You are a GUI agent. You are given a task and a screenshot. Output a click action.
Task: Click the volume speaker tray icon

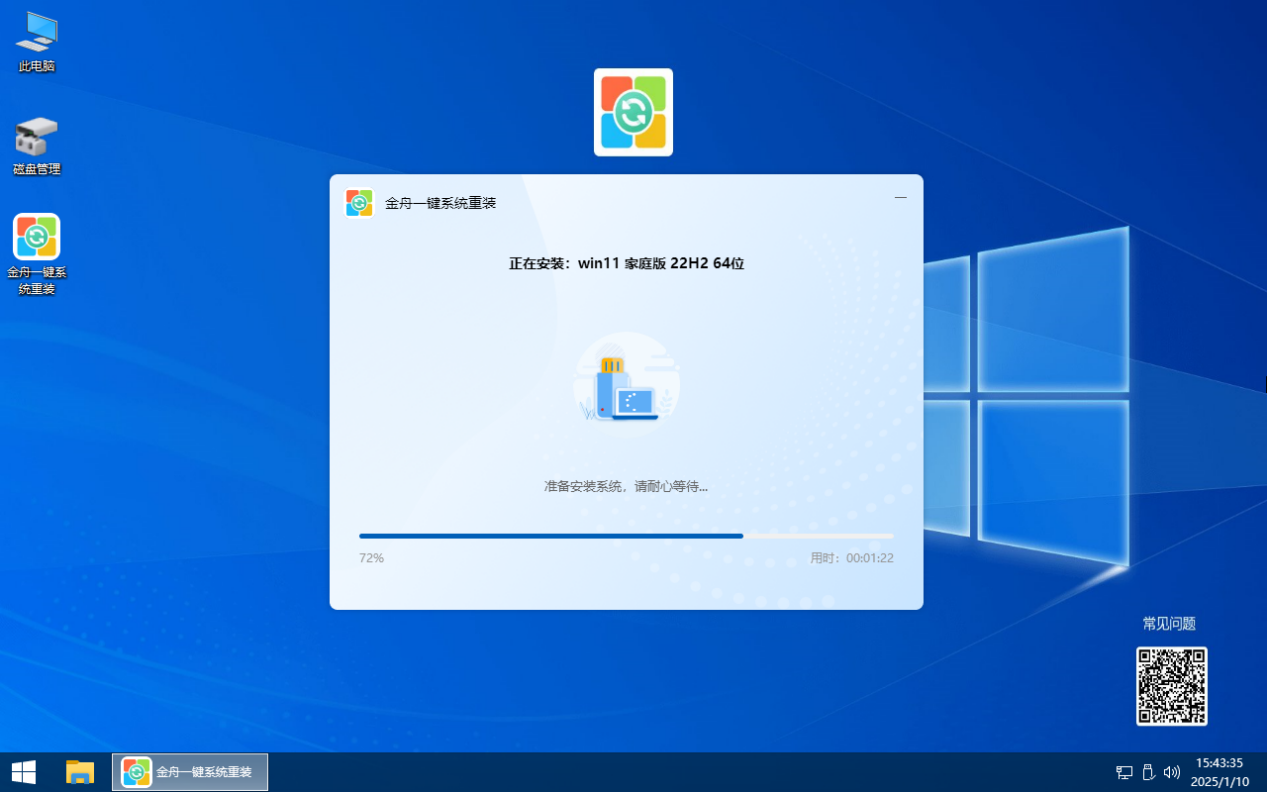[1172, 772]
